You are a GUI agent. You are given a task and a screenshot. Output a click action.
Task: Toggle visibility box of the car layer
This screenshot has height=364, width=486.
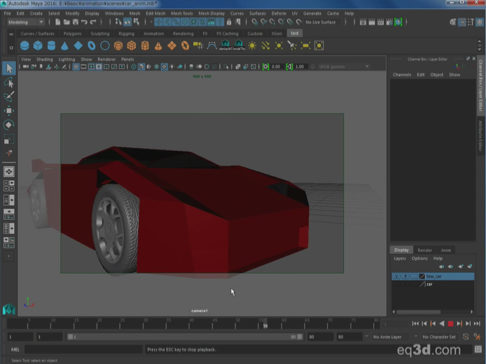coord(396,284)
